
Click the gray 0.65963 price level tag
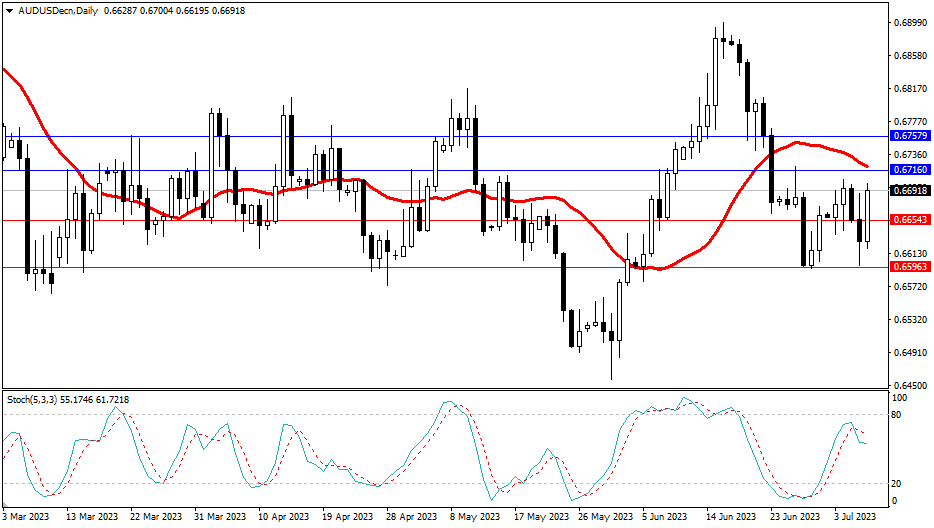[909, 268]
